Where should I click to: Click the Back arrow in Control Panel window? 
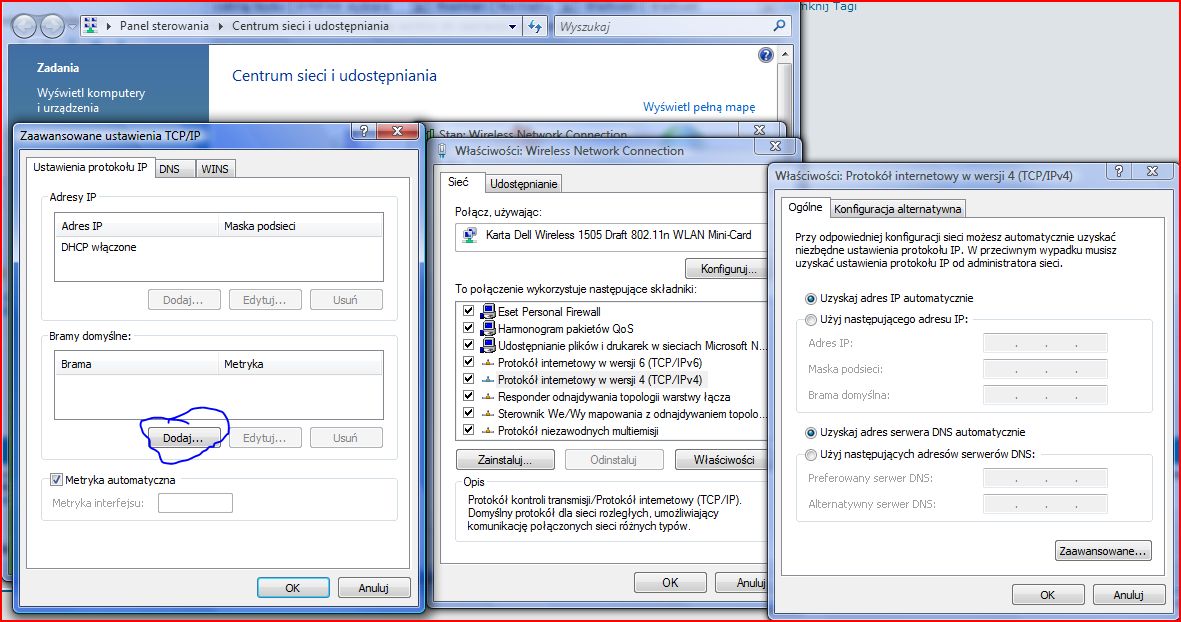(25, 26)
